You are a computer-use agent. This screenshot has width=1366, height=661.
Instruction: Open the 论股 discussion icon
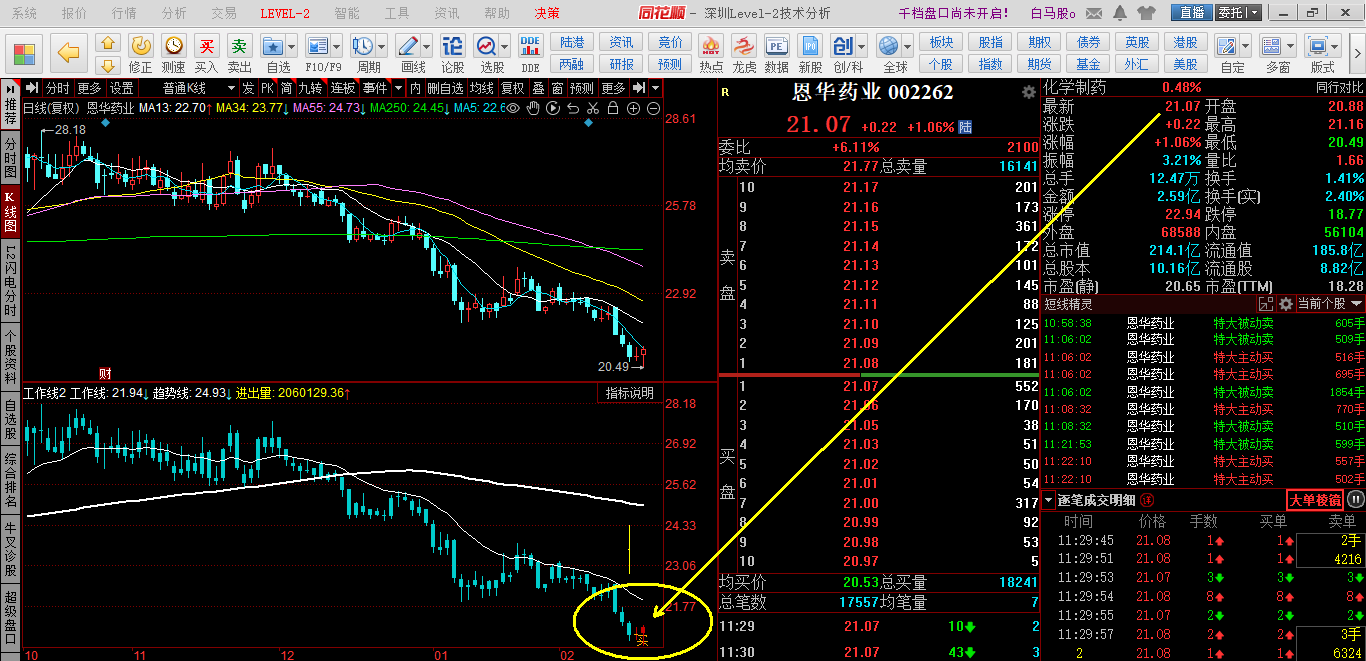[453, 46]
